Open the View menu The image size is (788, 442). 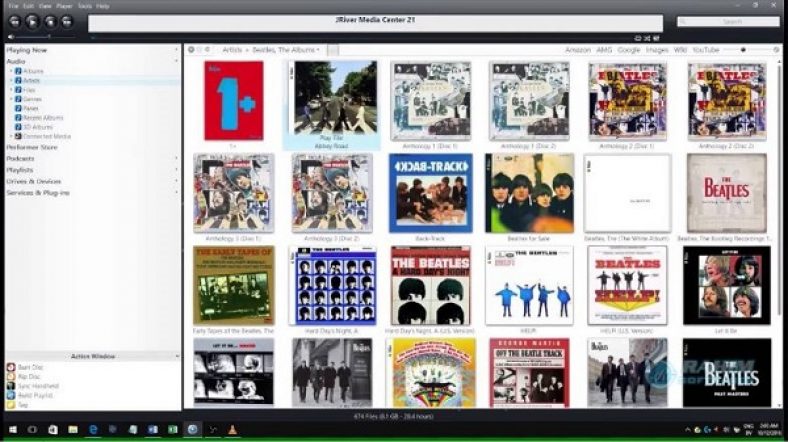tap(45, 6)
